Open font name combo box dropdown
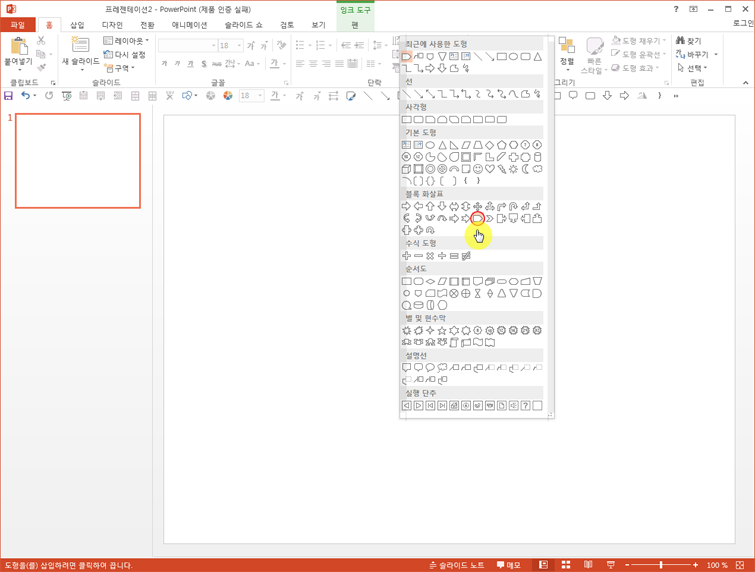Viewport: 755px width, 572px height. pos(213,46)
